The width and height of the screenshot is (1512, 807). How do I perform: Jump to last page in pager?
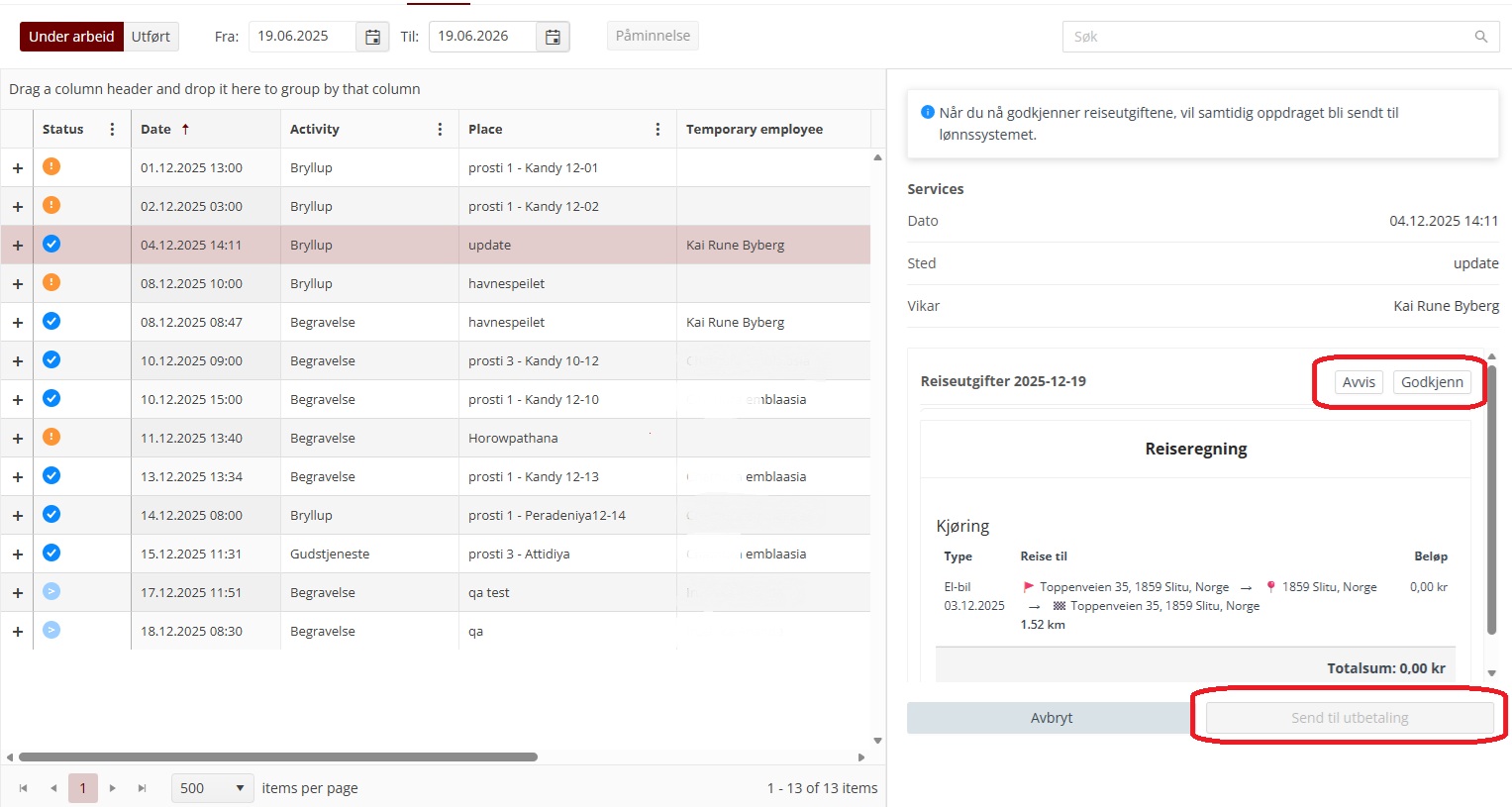point(143,788)
